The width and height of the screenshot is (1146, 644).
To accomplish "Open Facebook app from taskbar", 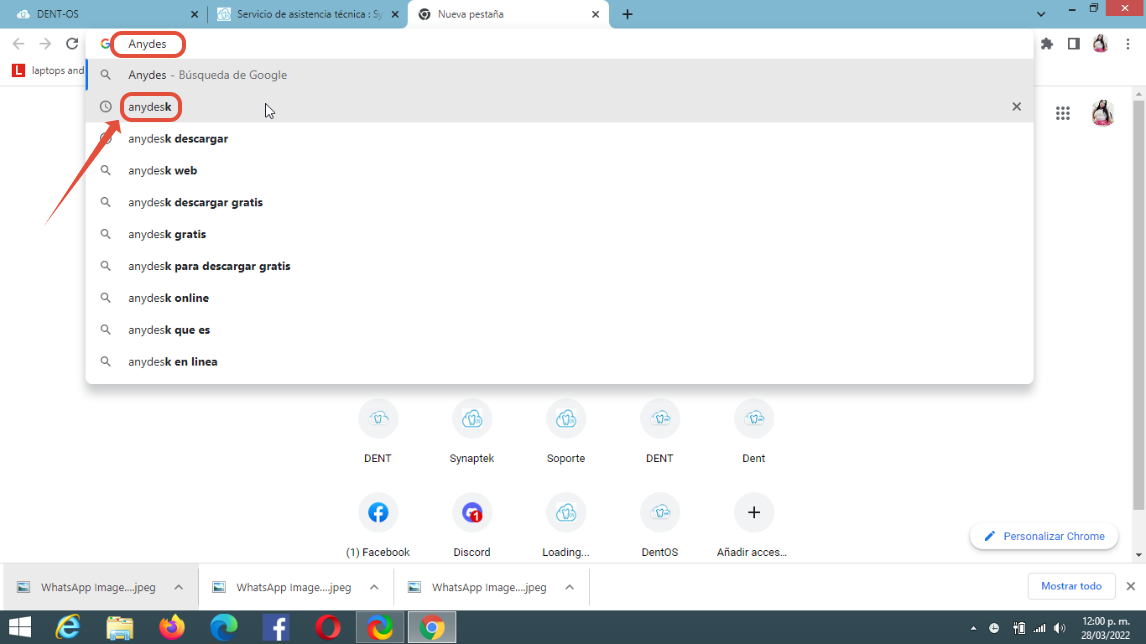I will 276,627.
